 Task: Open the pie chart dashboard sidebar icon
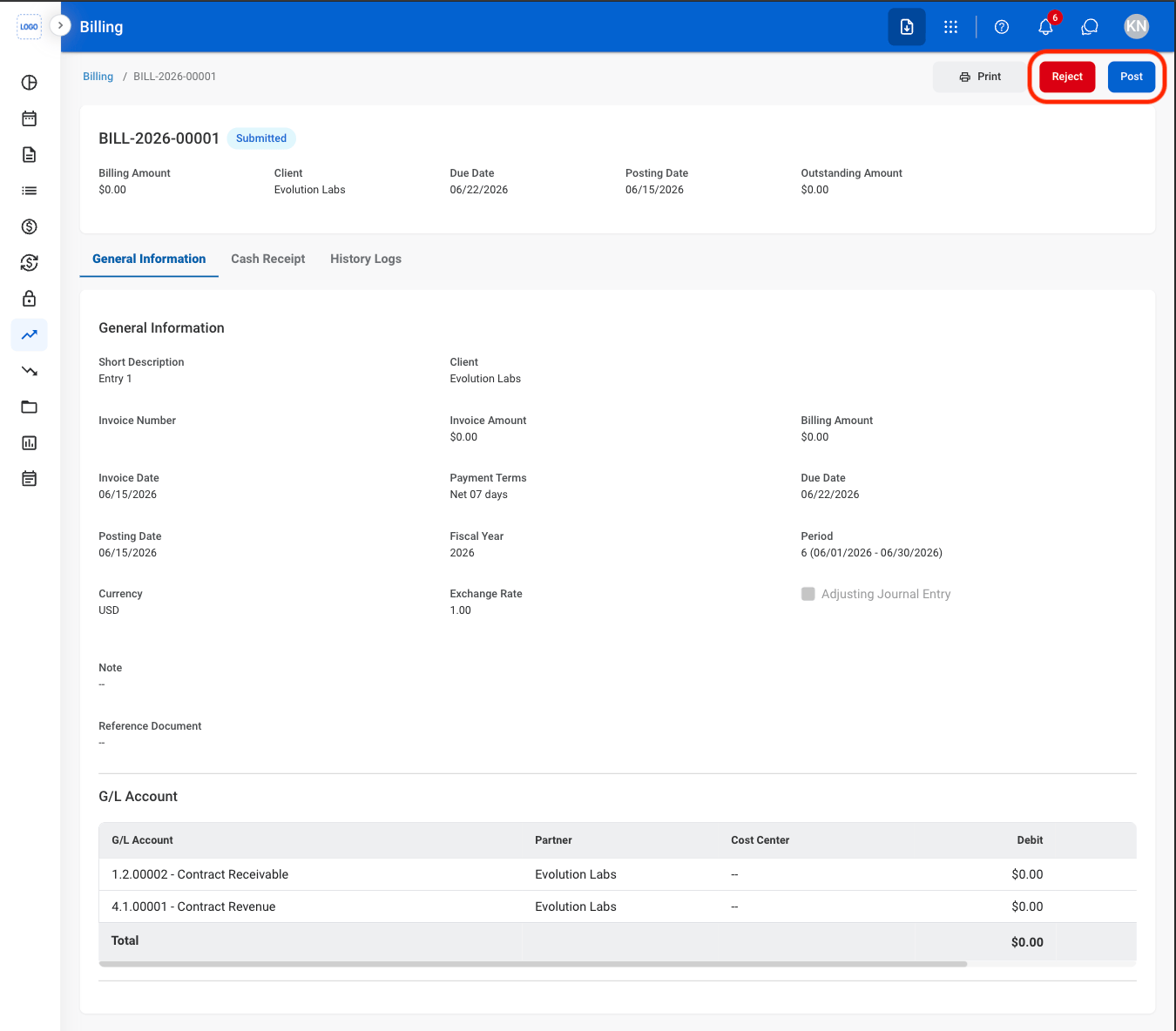(x=30, y=83)
